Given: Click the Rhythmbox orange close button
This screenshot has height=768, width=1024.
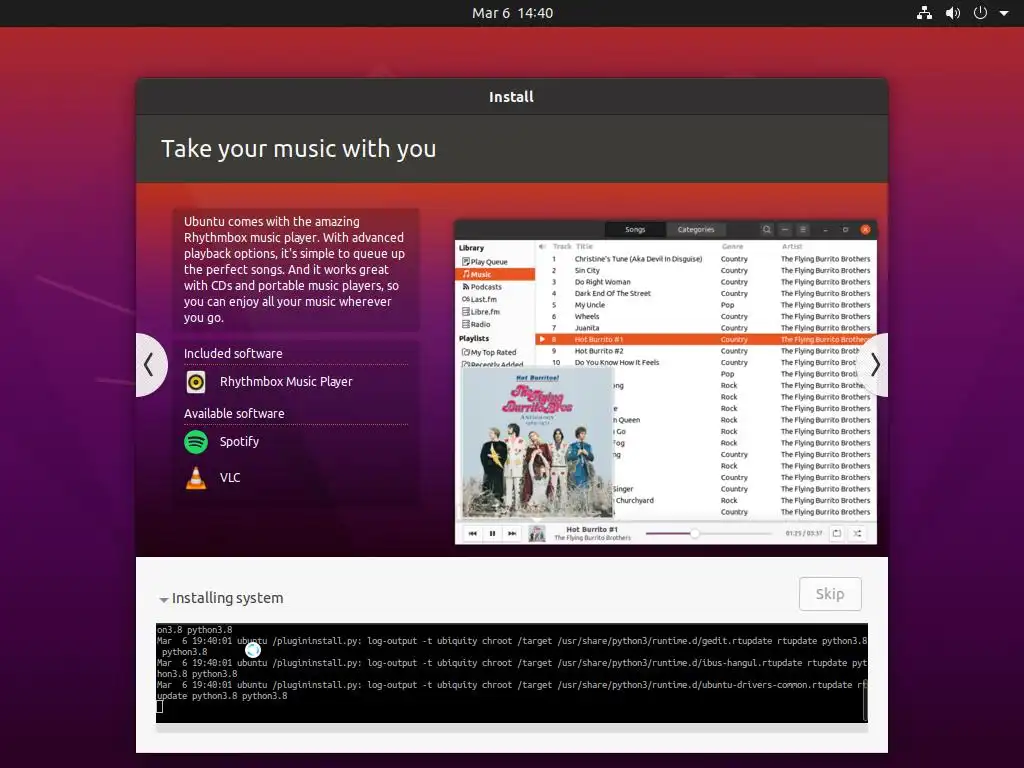Looking at the screenshot, I should point(865,229).
